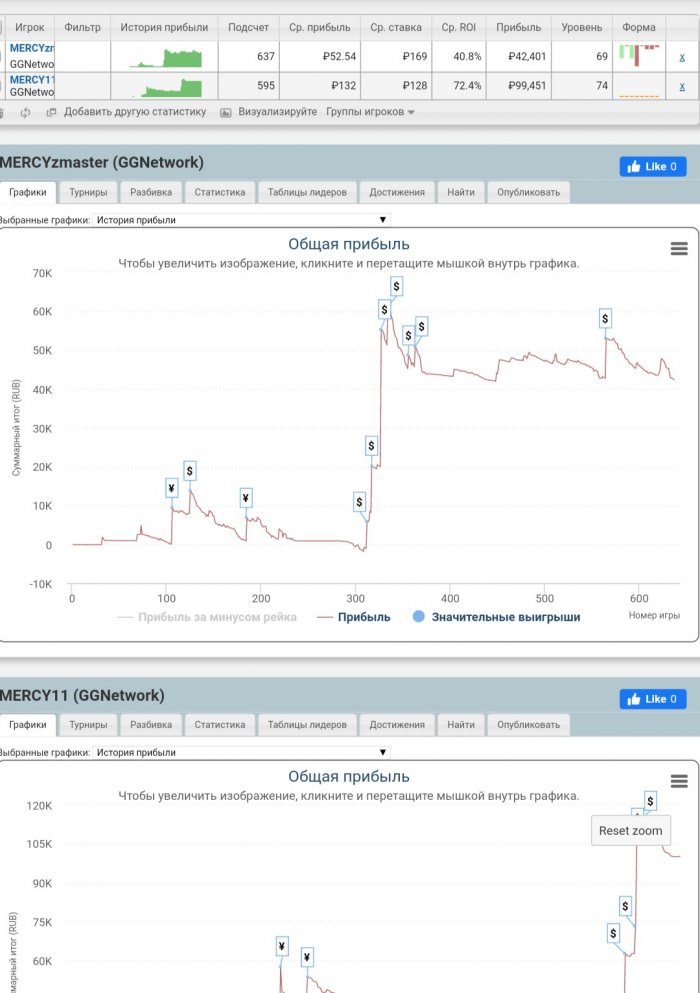The height and width of the screenshot is (993, 700).
Task: Open Турниры tab under MERCY11
Action: coord(88,725)
